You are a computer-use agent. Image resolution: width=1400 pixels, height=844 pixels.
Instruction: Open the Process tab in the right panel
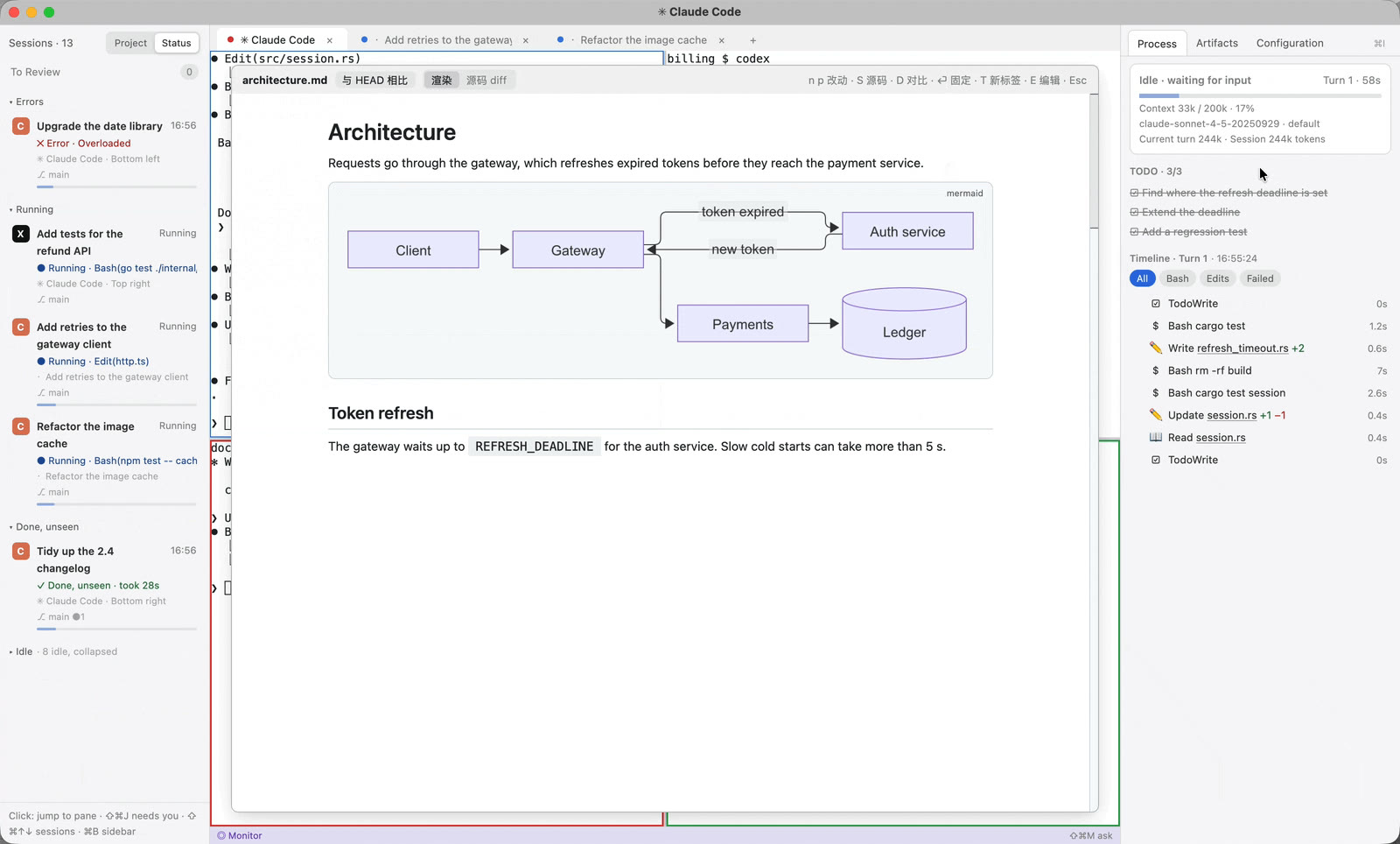pos(1157,43)
